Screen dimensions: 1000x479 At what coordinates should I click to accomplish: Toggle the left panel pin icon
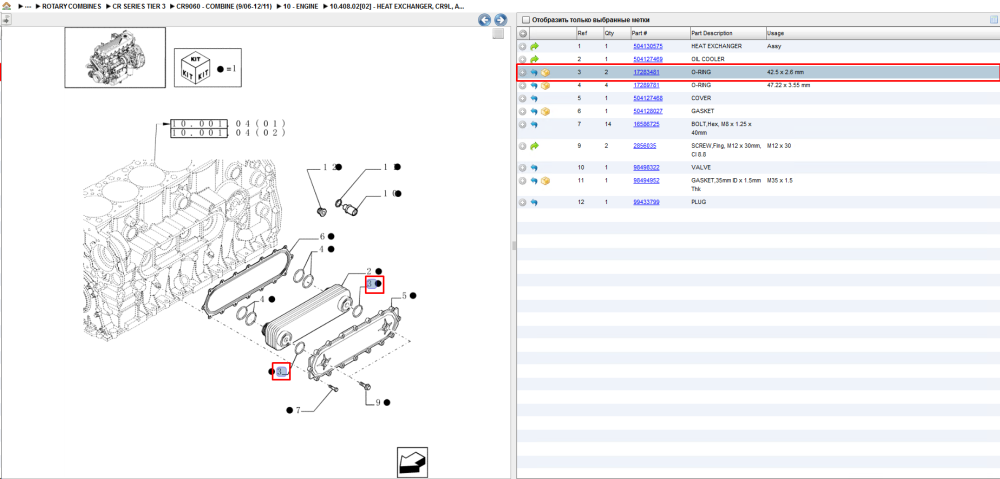pos(6,20)
